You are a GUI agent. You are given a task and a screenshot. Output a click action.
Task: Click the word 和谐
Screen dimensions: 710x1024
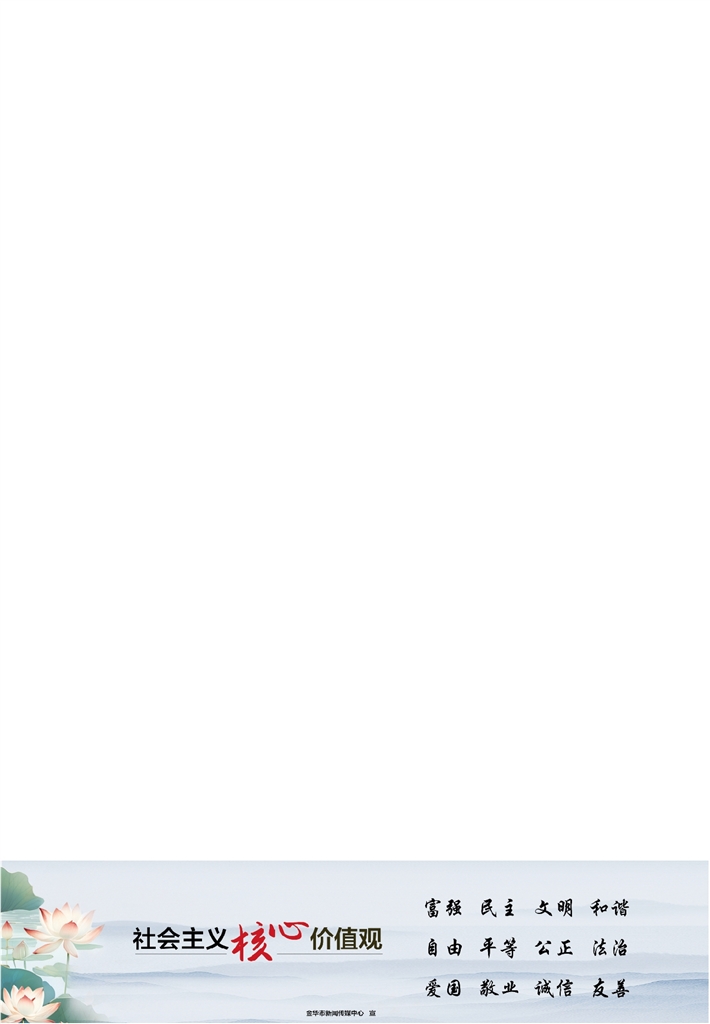pos(609,908)
